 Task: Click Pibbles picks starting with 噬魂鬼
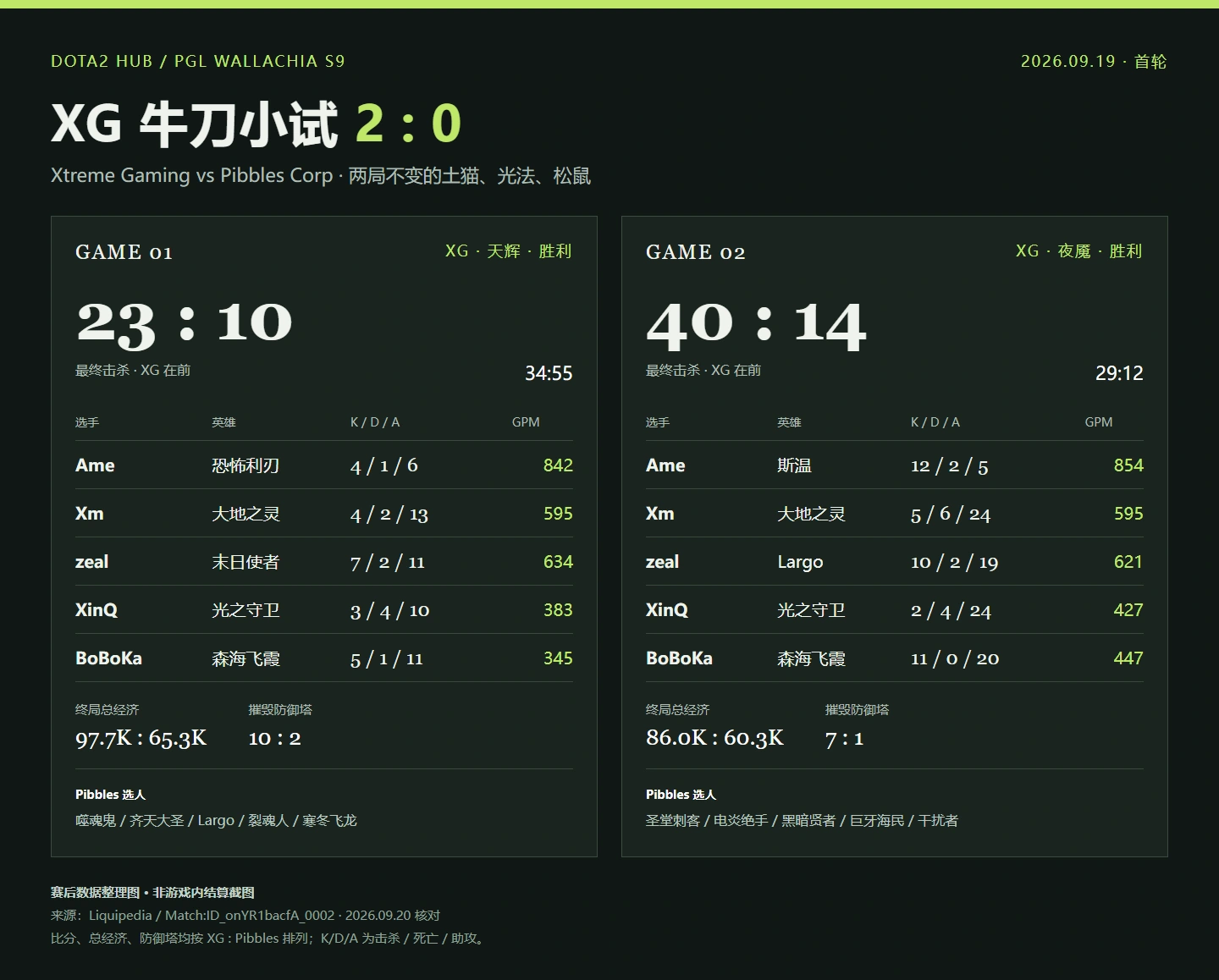[216, 821]
